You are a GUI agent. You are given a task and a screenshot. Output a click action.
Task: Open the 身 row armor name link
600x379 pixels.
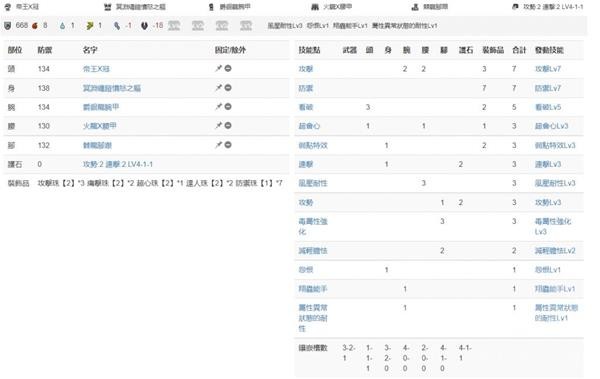pyautogui.click(x=112, y=88)
